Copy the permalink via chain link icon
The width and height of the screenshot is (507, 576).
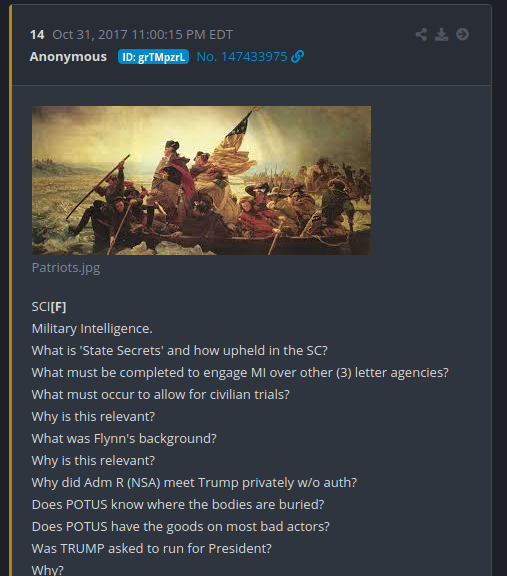point(297,57)
